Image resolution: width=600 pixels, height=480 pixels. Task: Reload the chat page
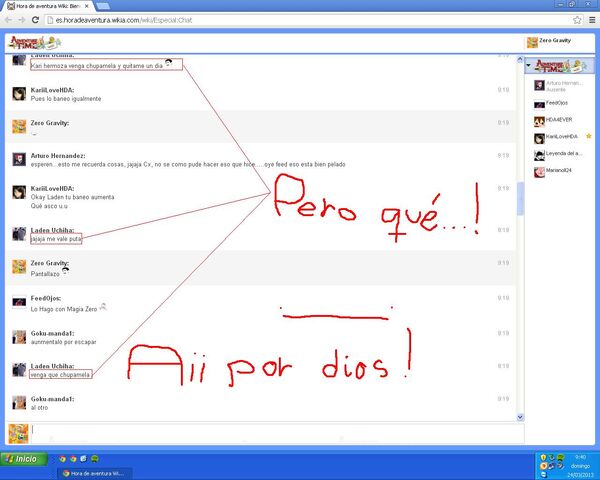click(35, 20)
